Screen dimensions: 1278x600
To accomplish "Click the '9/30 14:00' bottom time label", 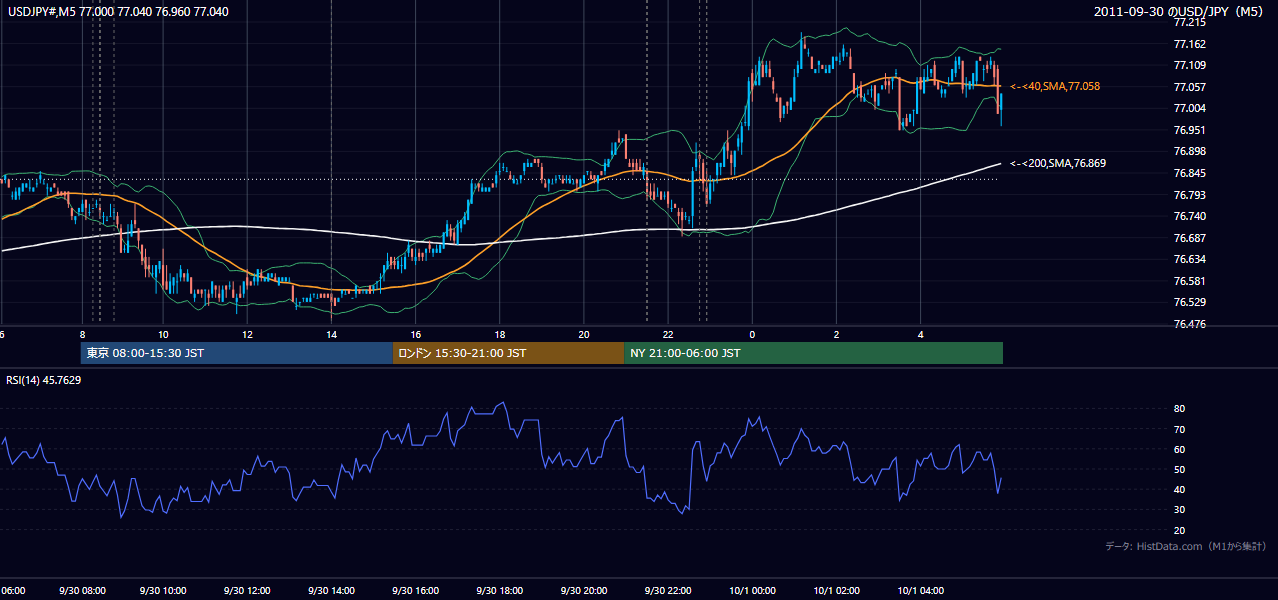I will (333, 591).
